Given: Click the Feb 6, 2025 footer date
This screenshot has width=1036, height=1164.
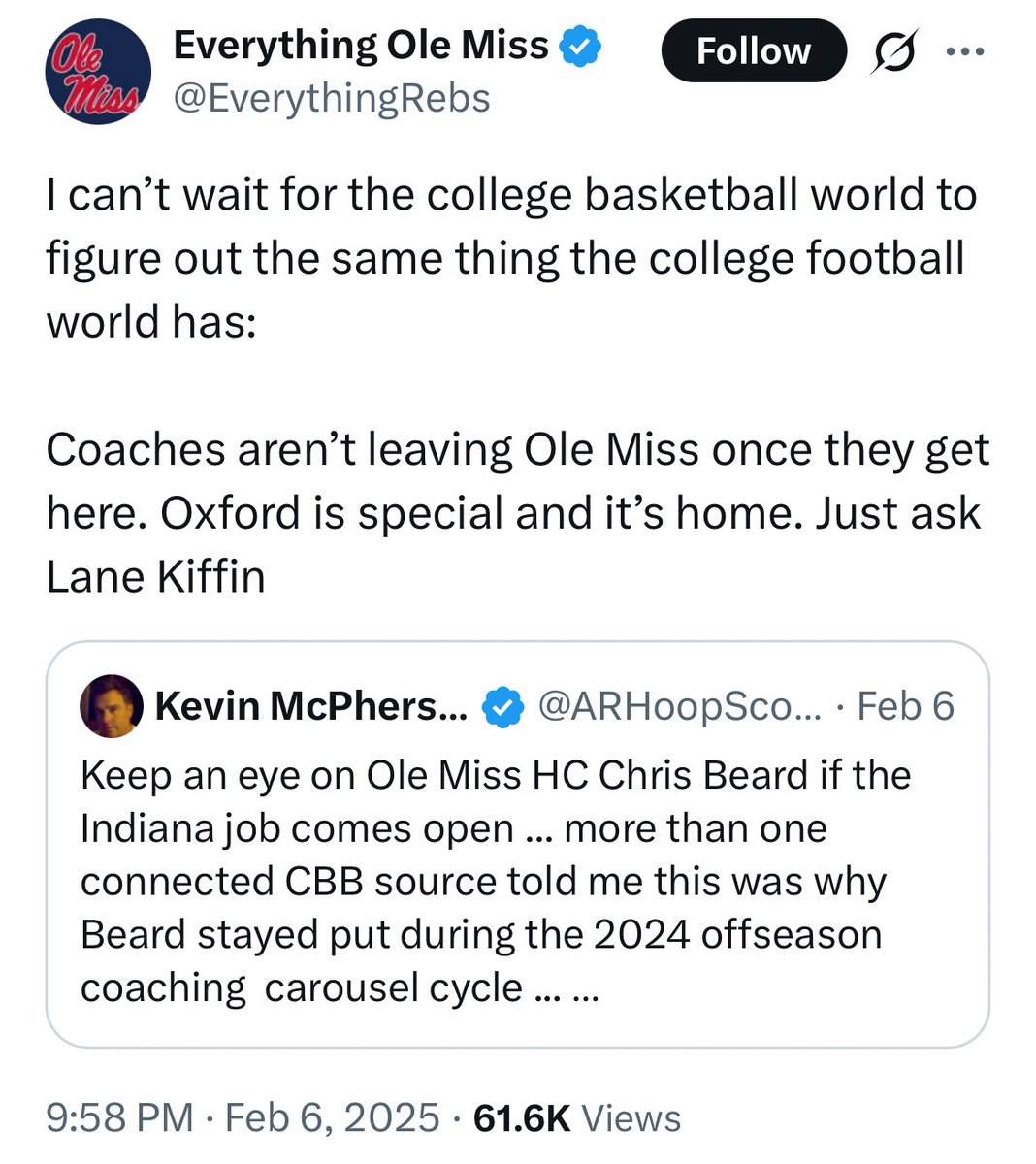Looking at the screenshot, I should click(332, 1117).
